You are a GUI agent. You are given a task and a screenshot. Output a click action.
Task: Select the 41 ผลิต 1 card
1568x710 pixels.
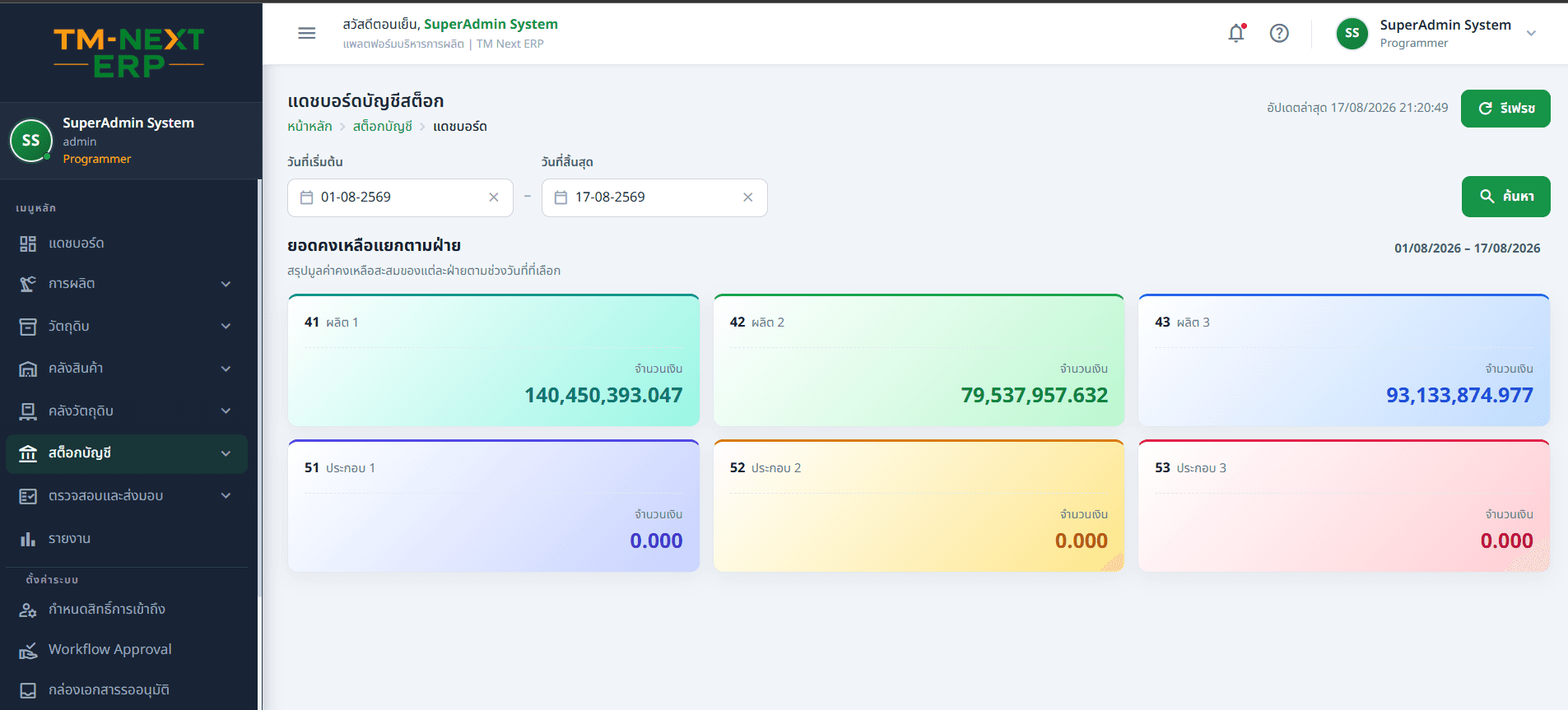click(x=494, y=360)
